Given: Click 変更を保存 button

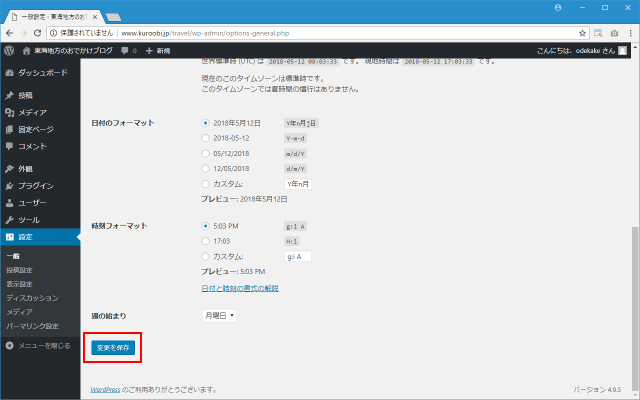Looking at the screenshot, I should 113,348.
